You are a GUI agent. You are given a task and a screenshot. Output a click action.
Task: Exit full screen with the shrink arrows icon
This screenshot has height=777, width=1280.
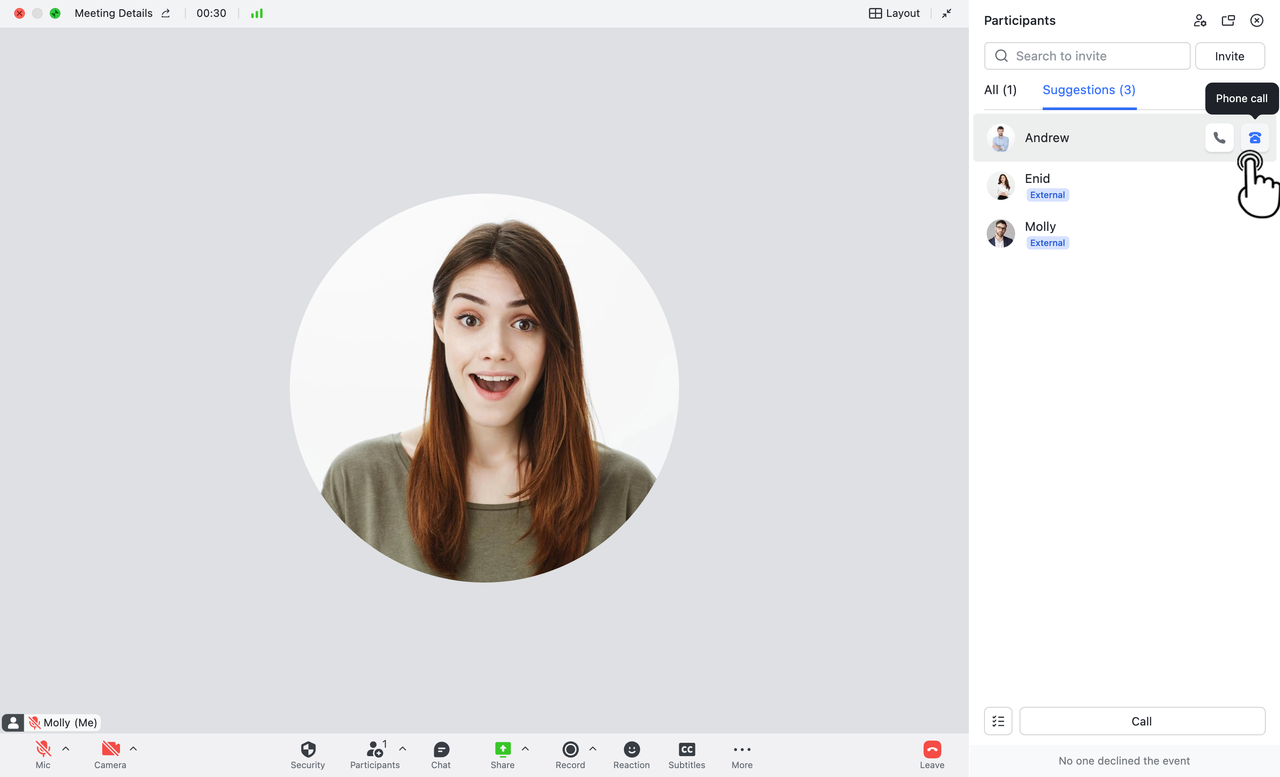(947, 13)
